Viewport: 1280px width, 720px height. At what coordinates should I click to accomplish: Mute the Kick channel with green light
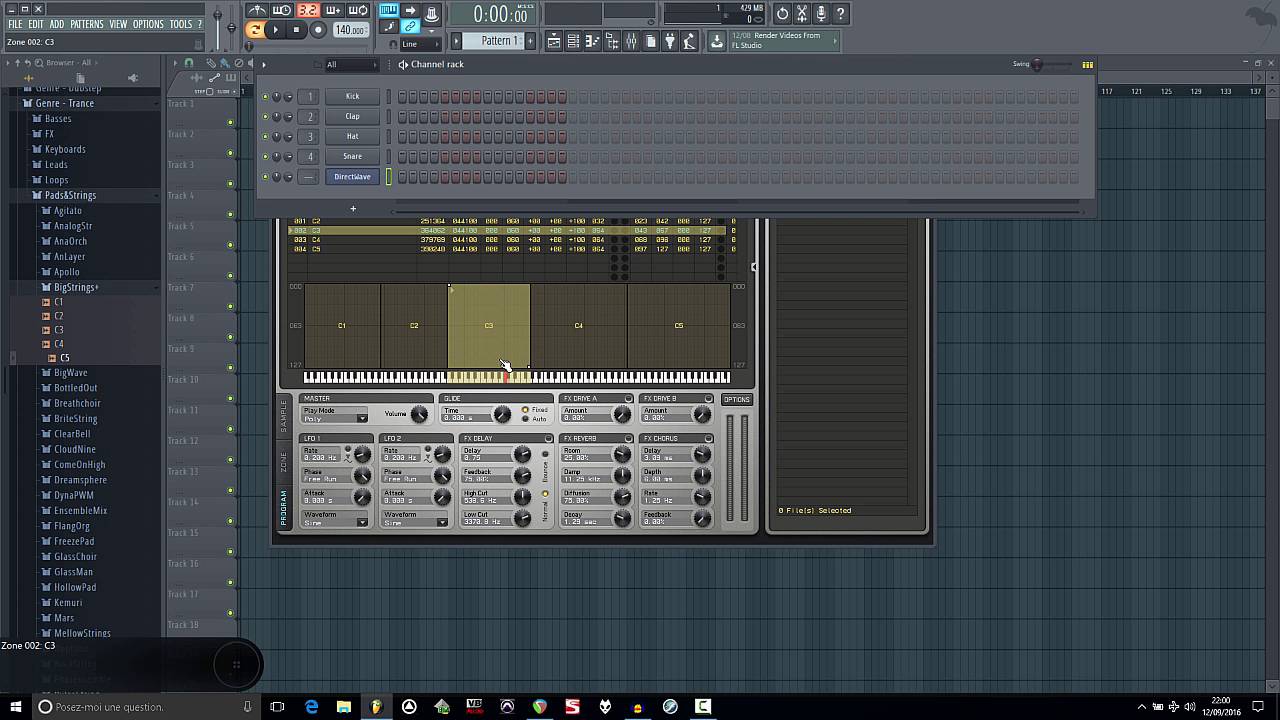pos(265,96)
